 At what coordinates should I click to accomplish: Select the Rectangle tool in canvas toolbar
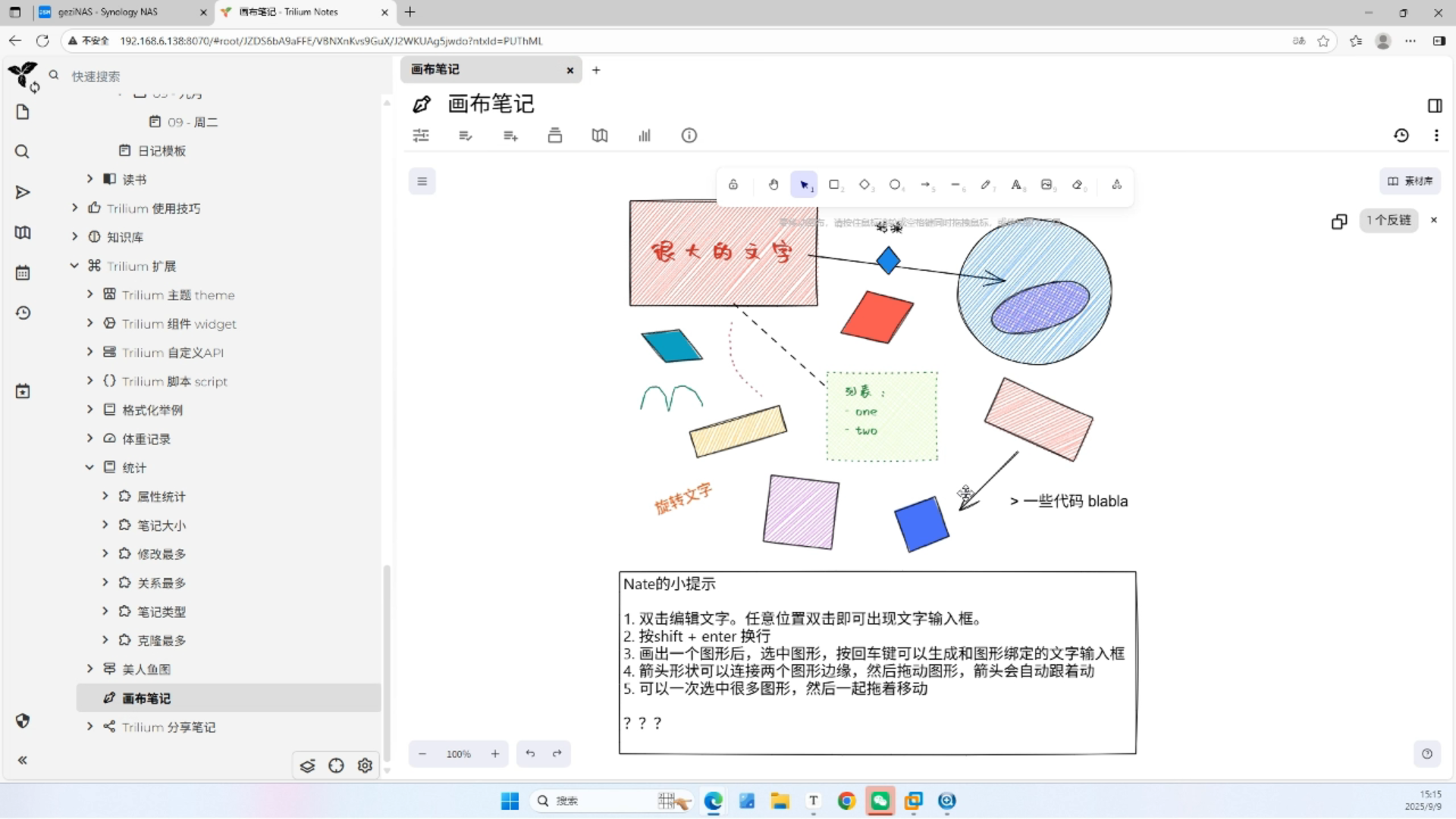click(x=834, y=184)
